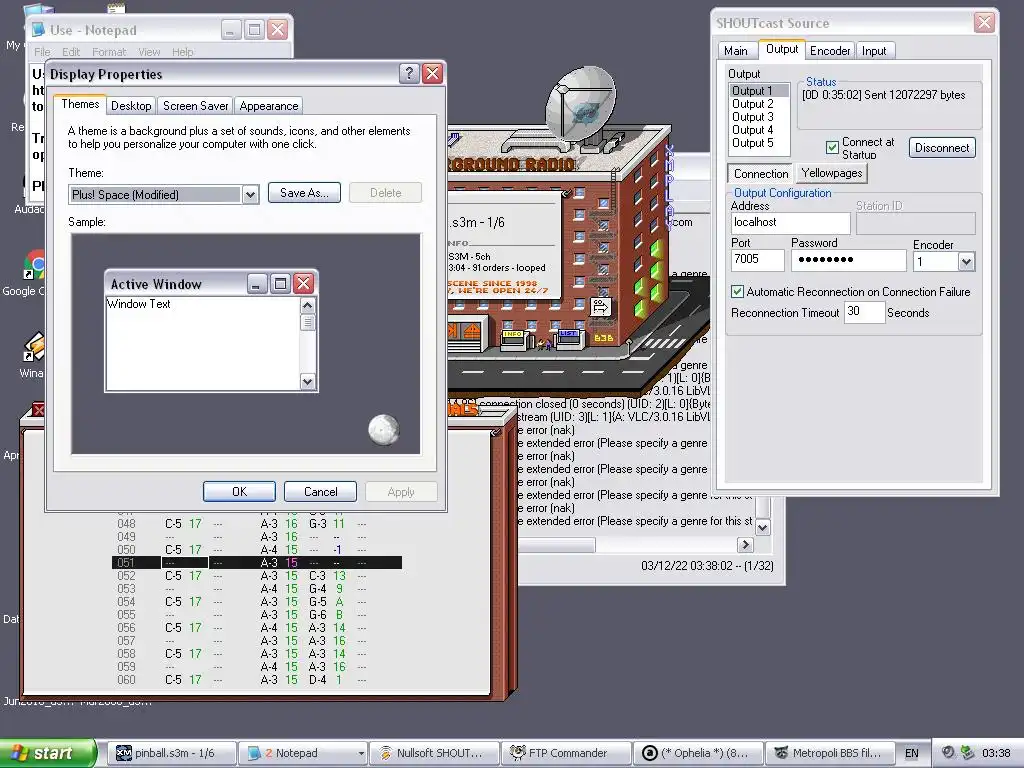This screenshot has width=1024, height=768.
Task: Click the Disconnect button
Action: pyautogui.click(x=942, y=148)
